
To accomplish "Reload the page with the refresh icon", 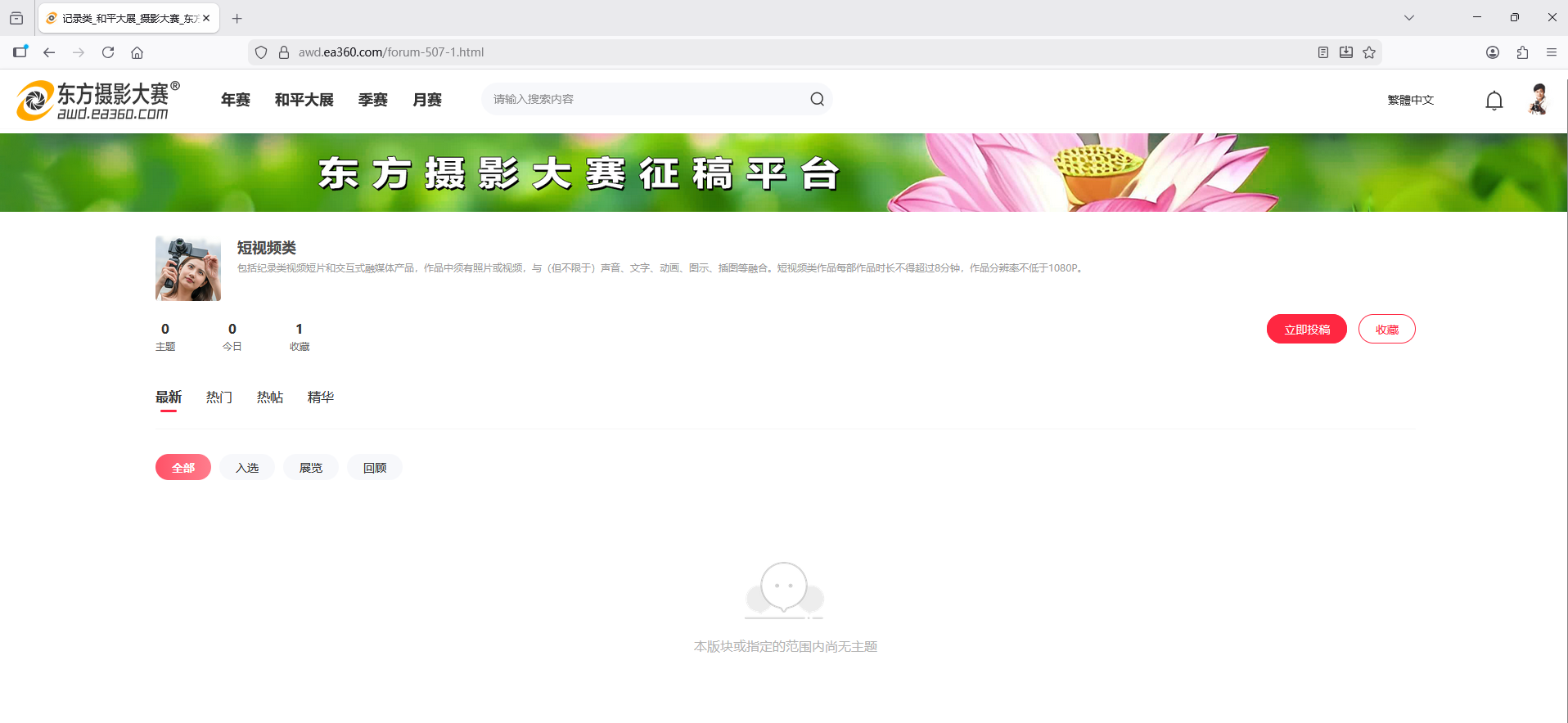I will pos(108,52).
